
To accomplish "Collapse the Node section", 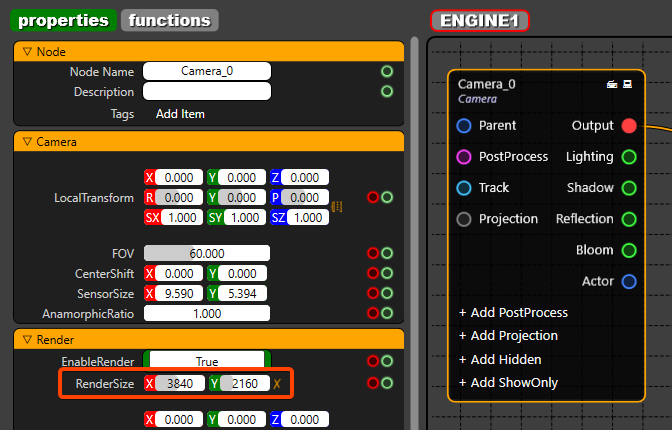I will [x=27, y=52].
